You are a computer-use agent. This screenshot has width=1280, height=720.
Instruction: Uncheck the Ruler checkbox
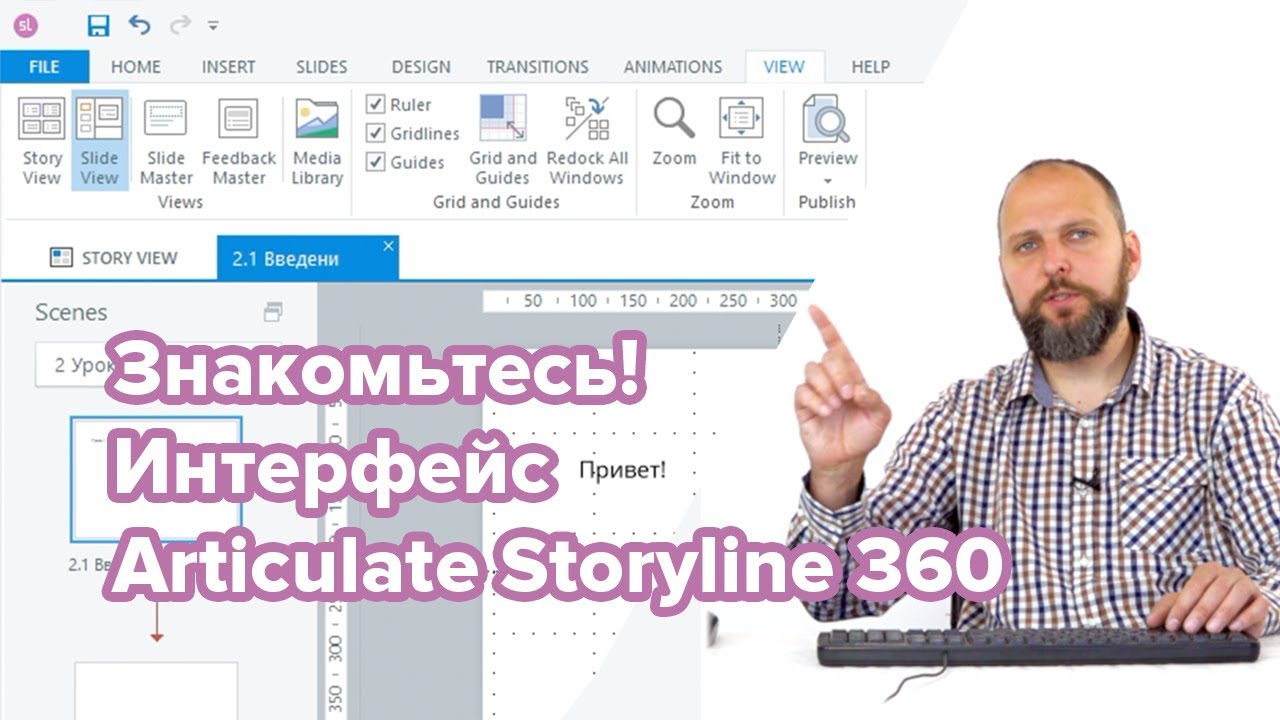(x=376, y=104)
